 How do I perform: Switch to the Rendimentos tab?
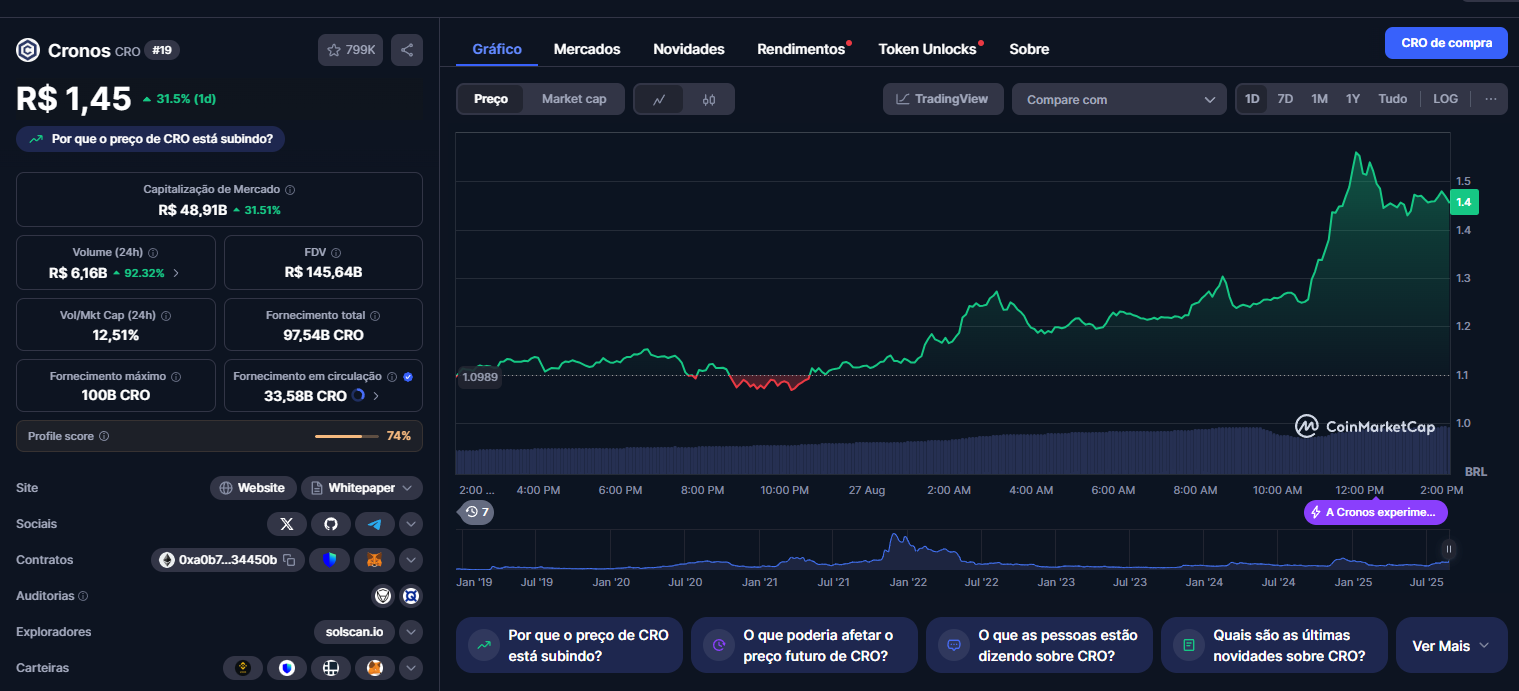(801, 49)
